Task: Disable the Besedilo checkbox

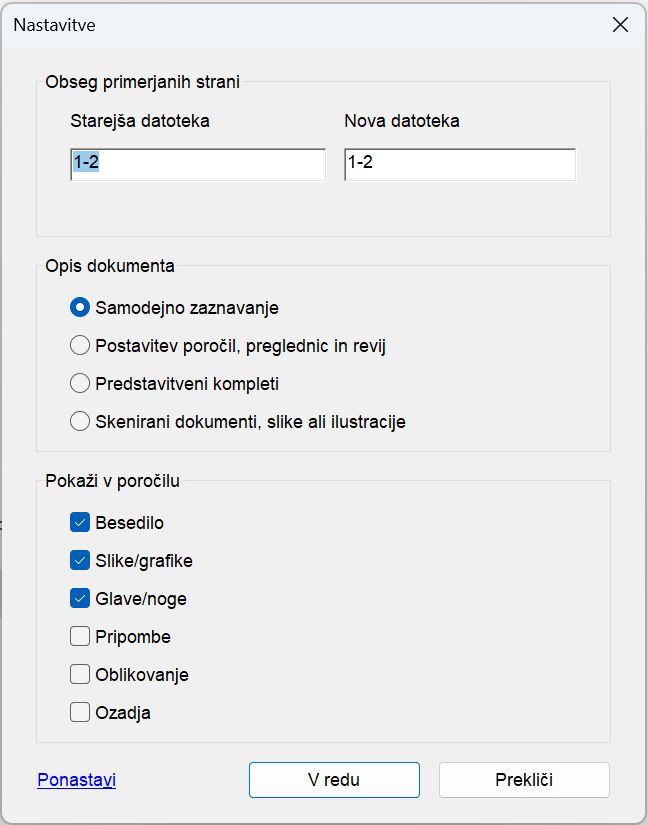Action: pos(79,523)
